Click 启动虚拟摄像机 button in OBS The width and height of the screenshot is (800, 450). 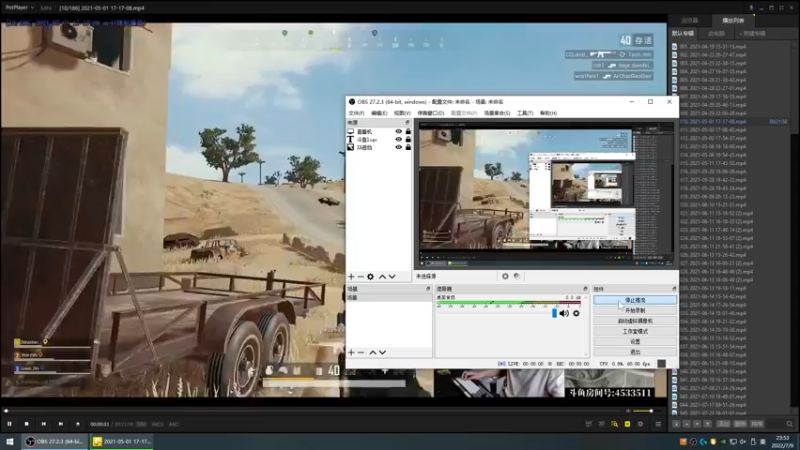click(635, 321)
